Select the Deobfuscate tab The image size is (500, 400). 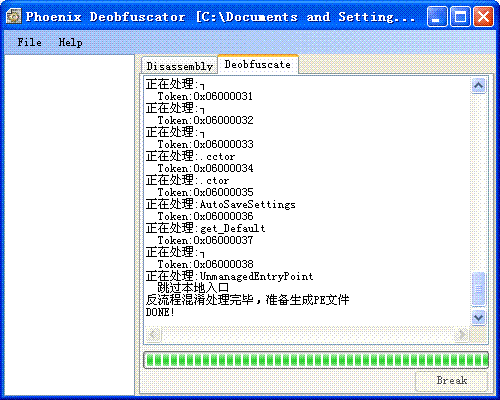(258, 64)
